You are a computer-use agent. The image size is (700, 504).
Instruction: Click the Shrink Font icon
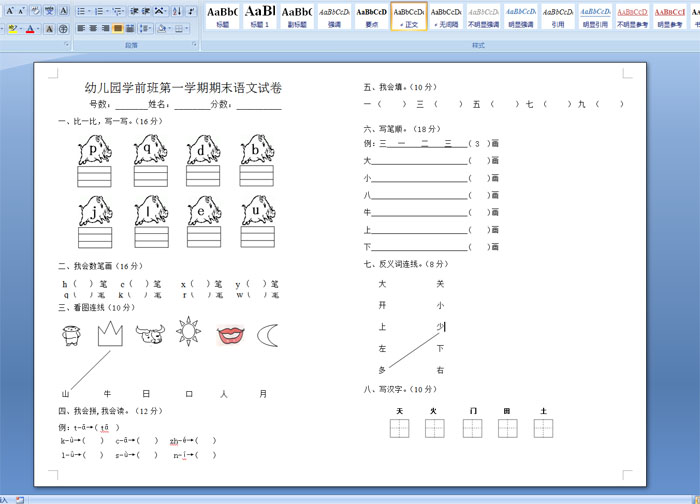point(21,10)
